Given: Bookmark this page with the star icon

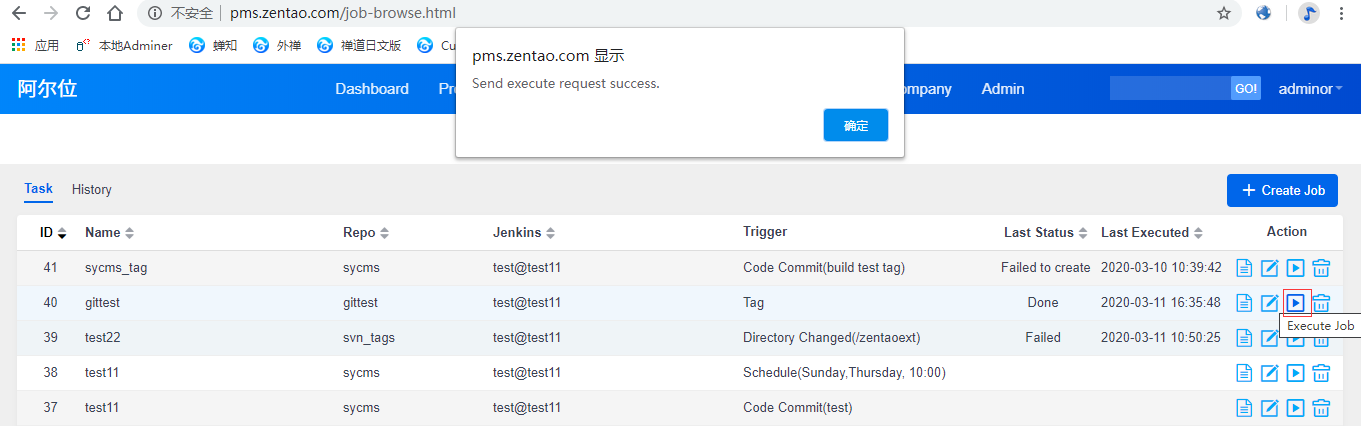Looking at the screenshot, I should coord(1224,13).
